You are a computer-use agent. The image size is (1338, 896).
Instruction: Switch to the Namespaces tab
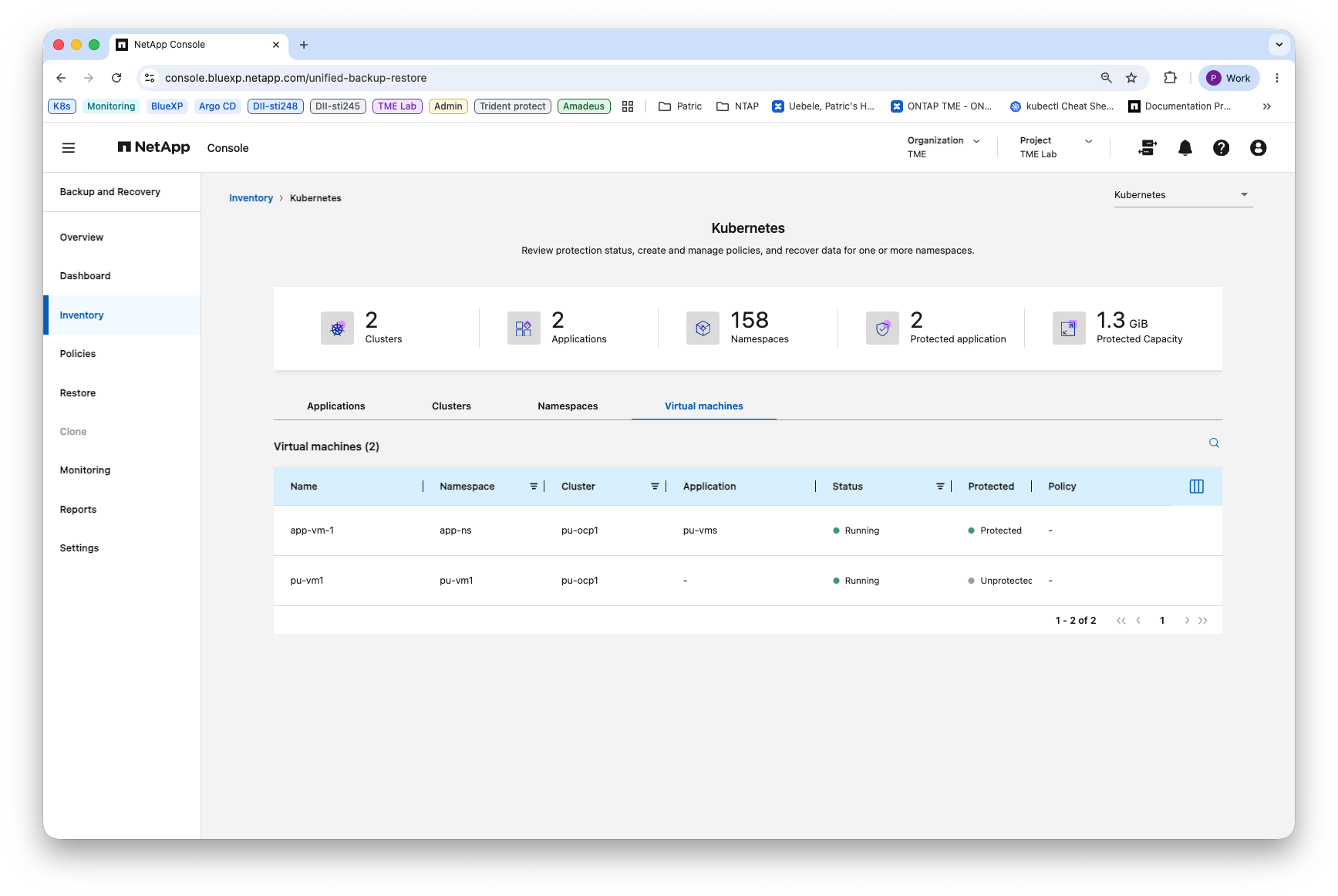pos(568,406)
